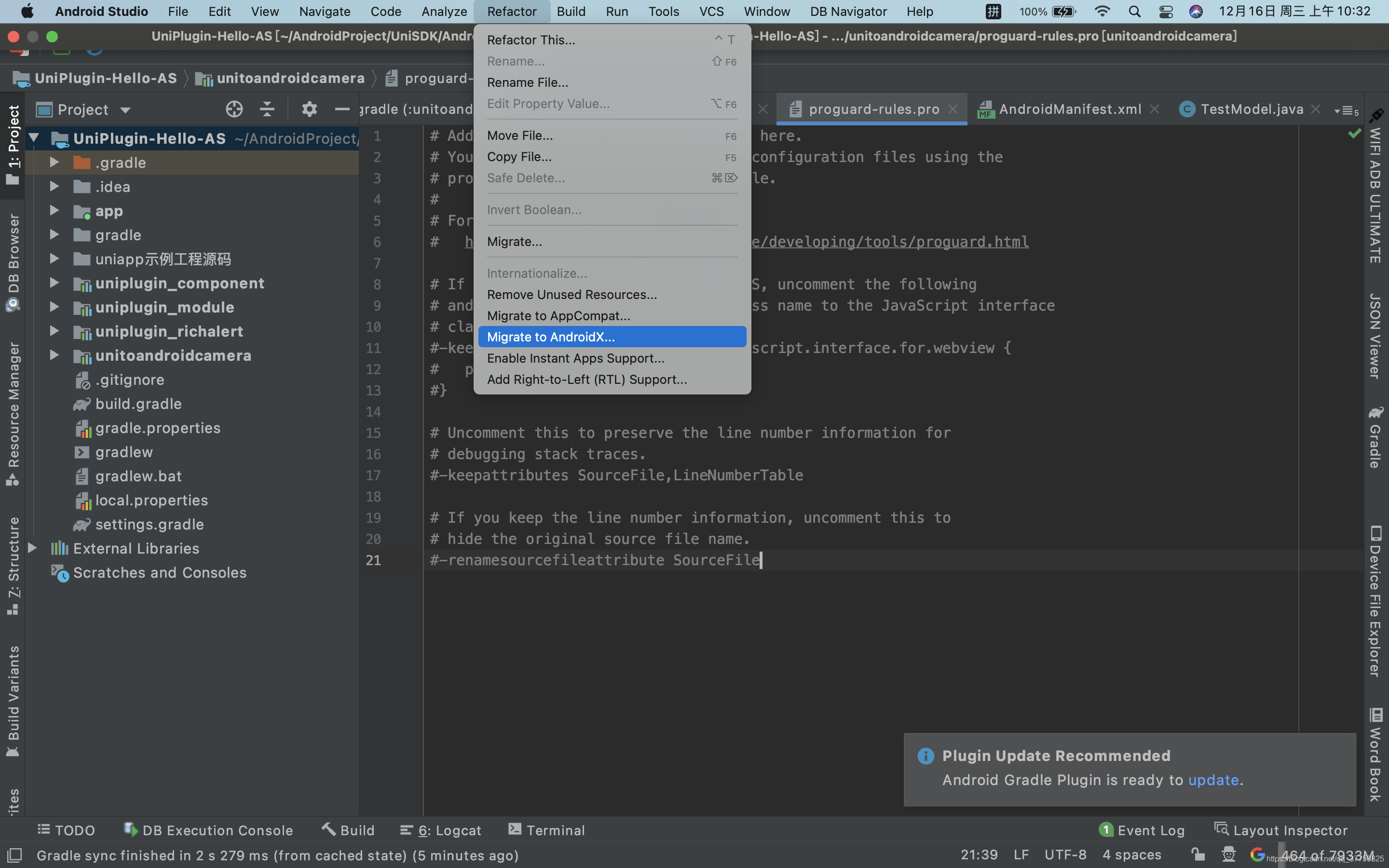The height and width of the screenshot is (868, 1389).
Task: Click UniPlugin-Hello-AS breadcrumb
Action: [x=95, y=78]
